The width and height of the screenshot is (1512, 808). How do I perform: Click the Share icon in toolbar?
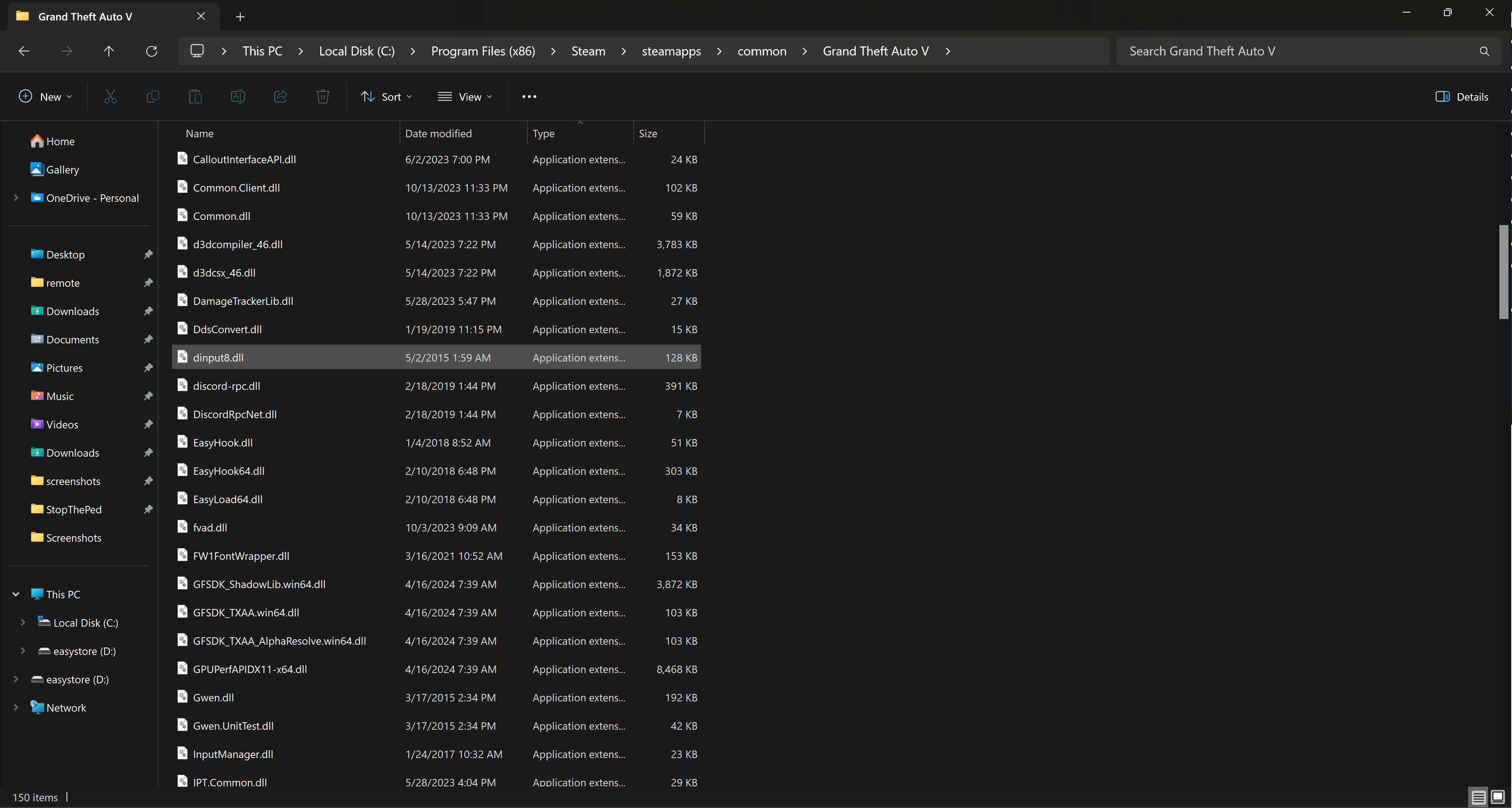tap(281, 97)
